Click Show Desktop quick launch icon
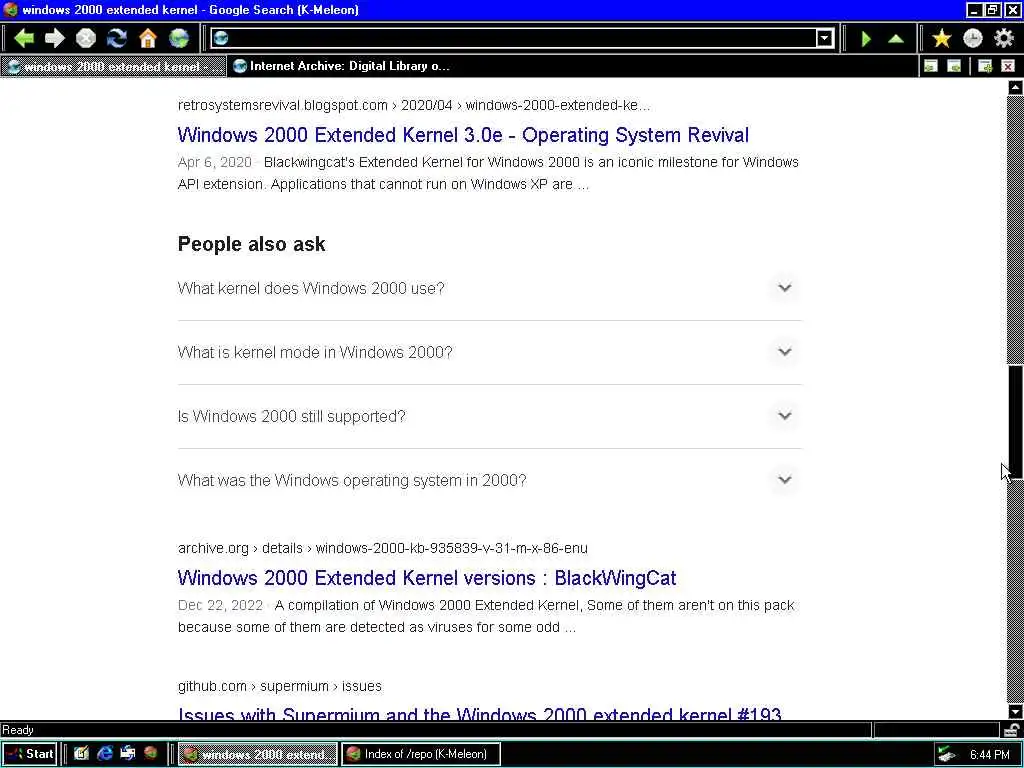This screenshot has height=768, width=1024. [81, 754]
